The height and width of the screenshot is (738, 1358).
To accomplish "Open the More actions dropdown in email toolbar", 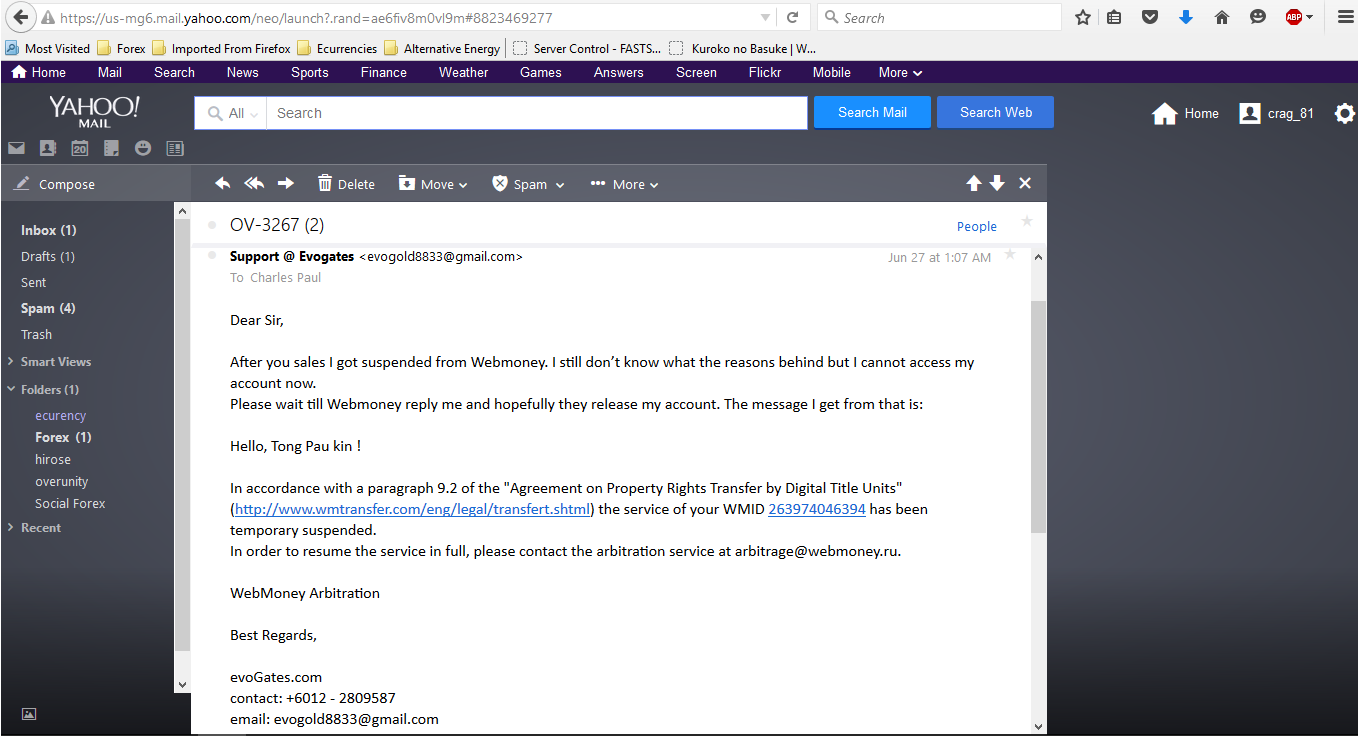I will 624,184.
